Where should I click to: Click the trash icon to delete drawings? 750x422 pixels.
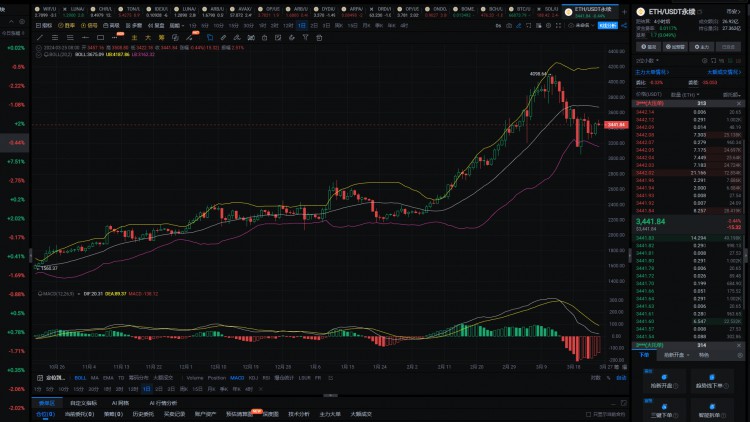[319, 37]
